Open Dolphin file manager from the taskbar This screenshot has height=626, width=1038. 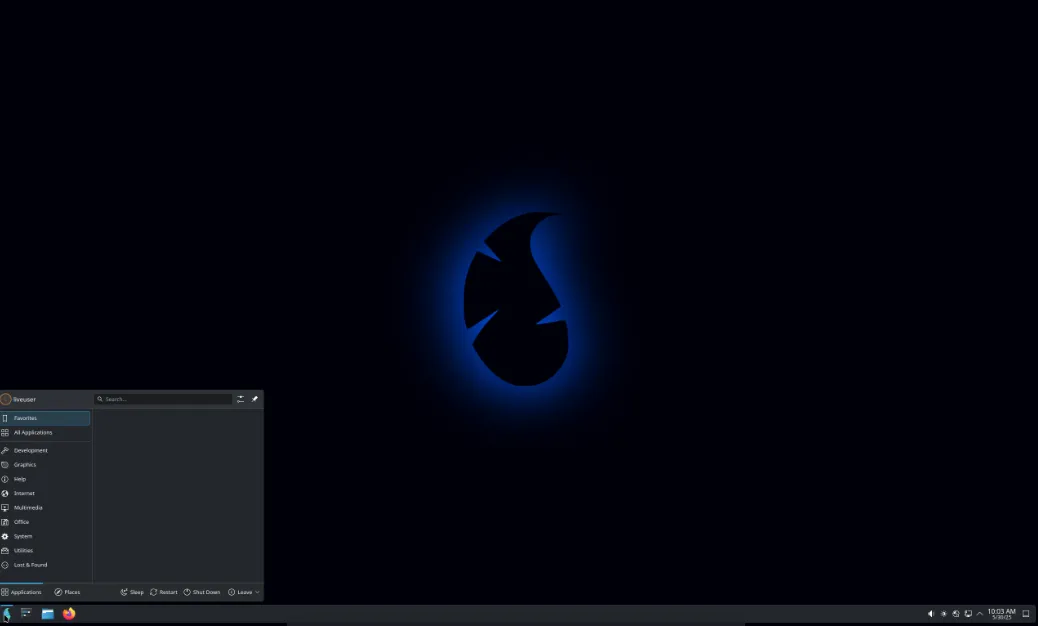point(46,613)
